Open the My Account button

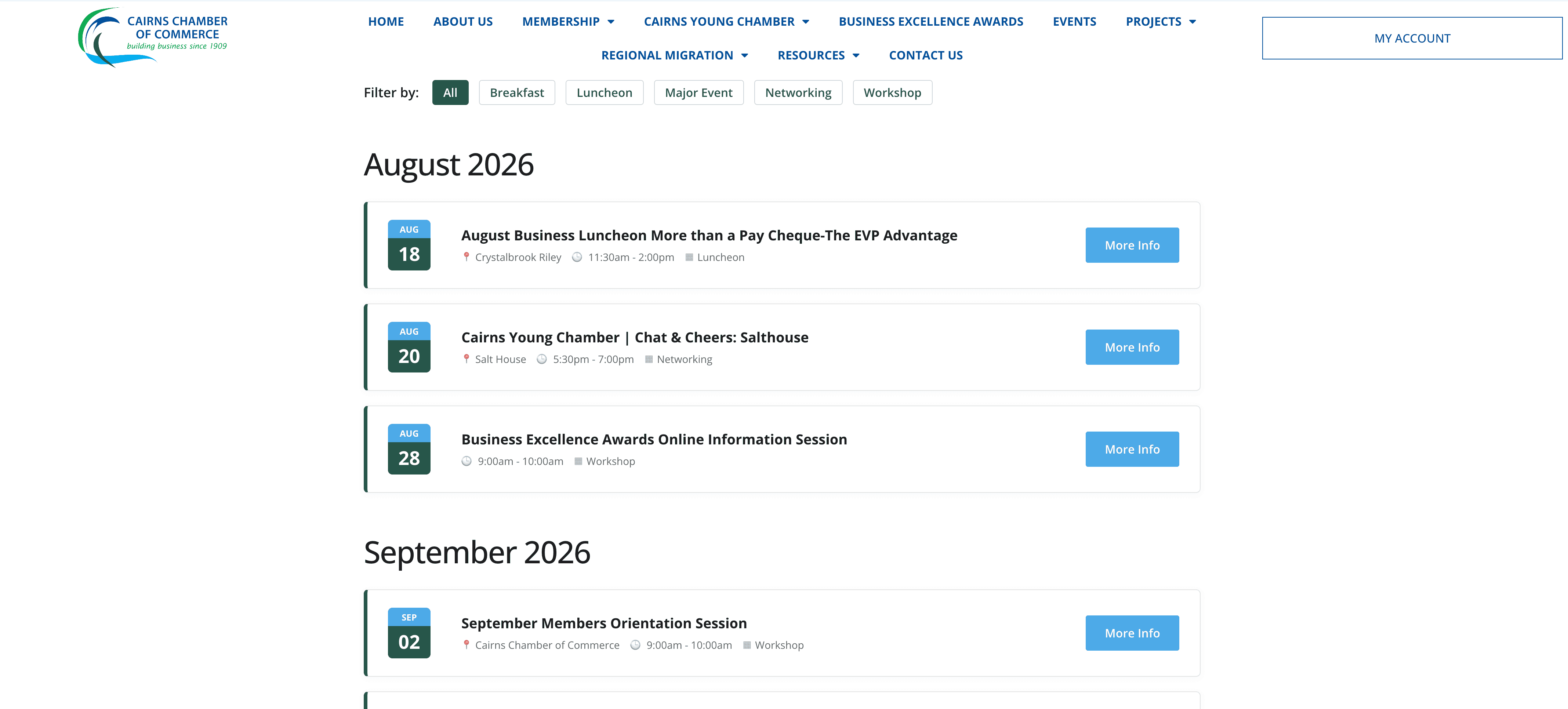click(1412, 38)
